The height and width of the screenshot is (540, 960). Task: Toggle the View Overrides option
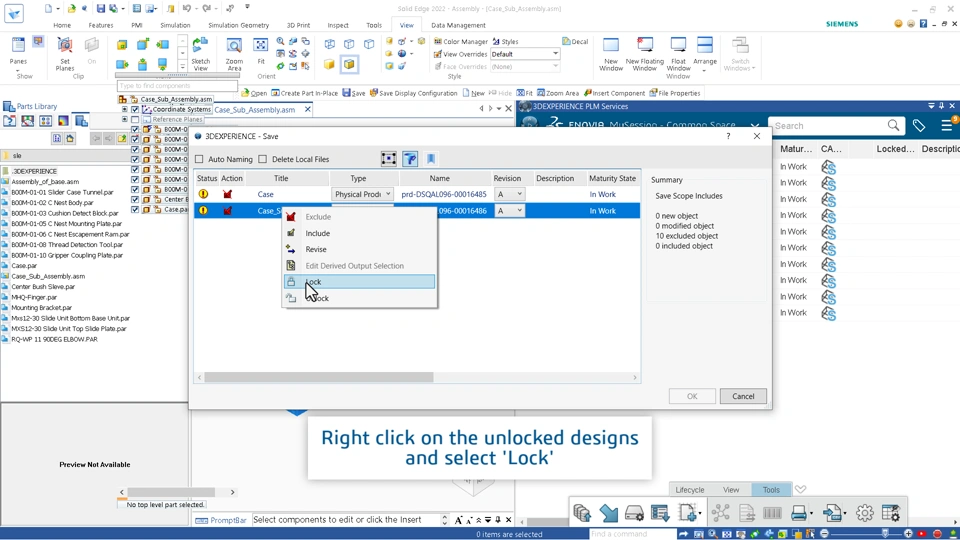click(x=460, y=54)
